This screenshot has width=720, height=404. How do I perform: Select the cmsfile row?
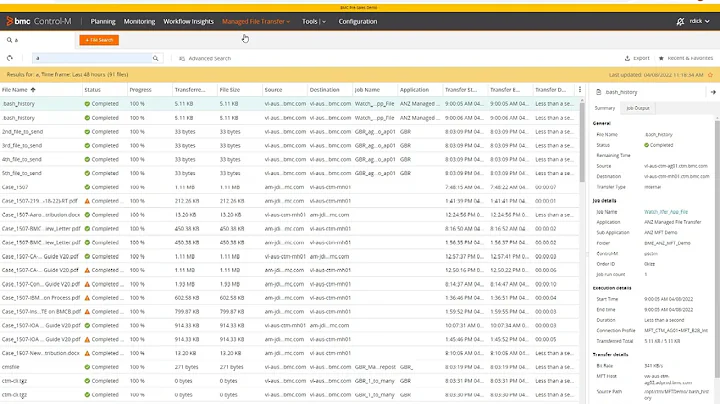[x=289, y=367]
